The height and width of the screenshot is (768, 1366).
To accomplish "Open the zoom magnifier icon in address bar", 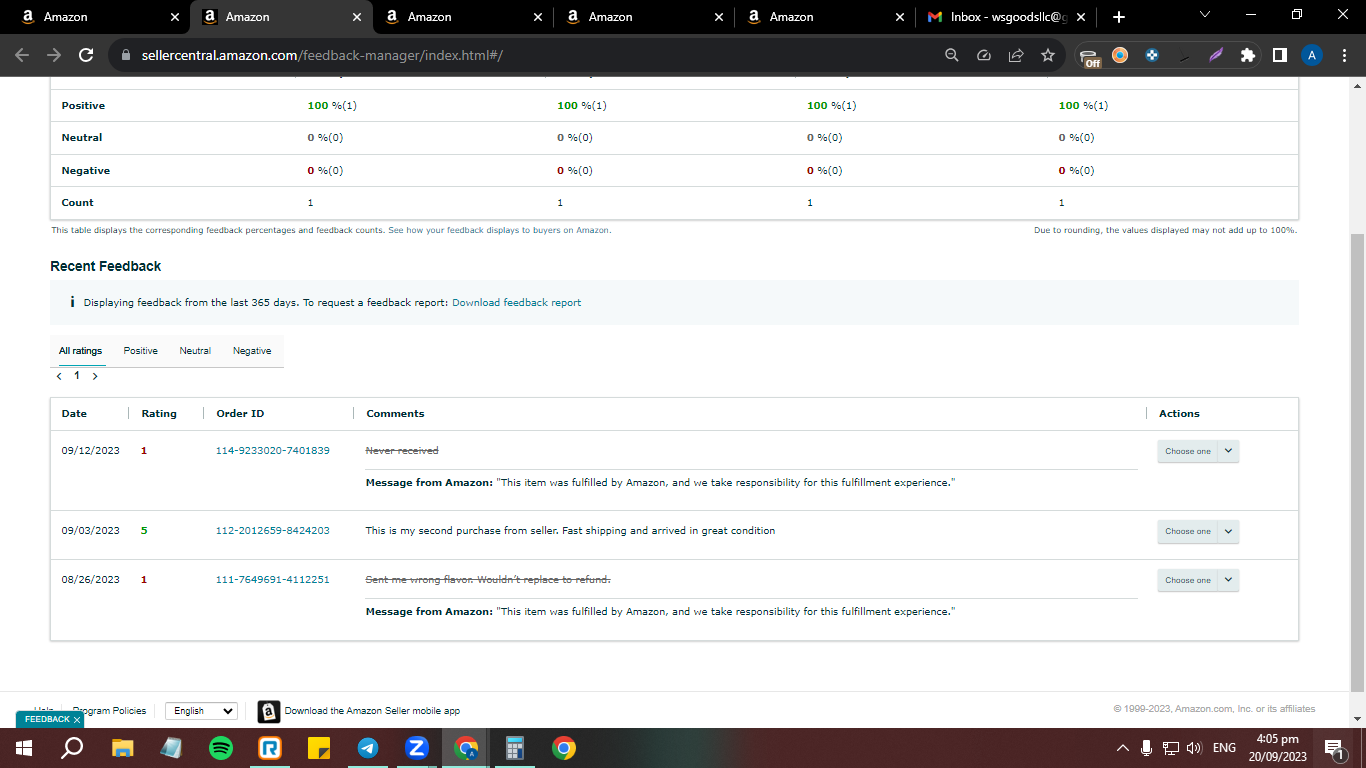I will pos(952,55).
